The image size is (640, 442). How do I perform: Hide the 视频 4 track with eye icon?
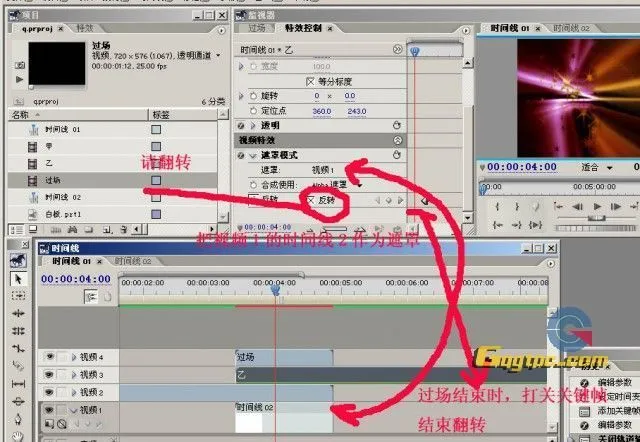click(x=49, y=356)
